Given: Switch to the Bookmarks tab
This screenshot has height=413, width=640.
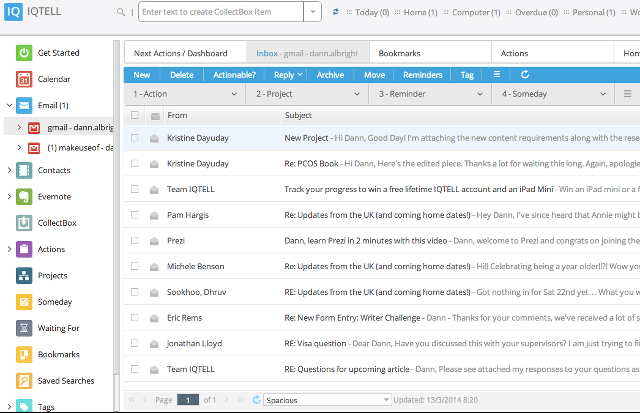Looking at the screenshot, I should point(430,53).
